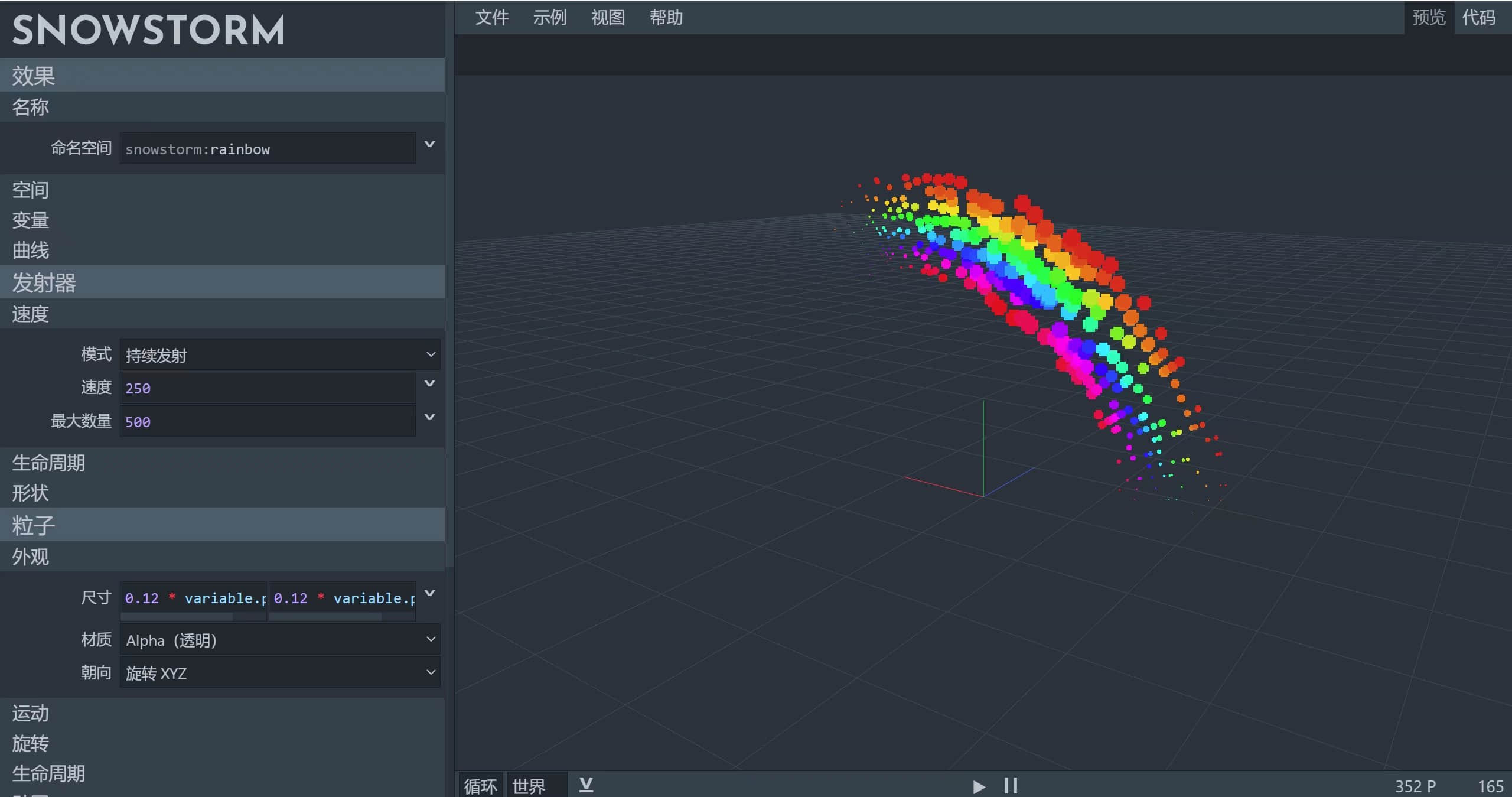
Task: Open the 材质 dropdown showing Alpha
Action: pos(280,640)
